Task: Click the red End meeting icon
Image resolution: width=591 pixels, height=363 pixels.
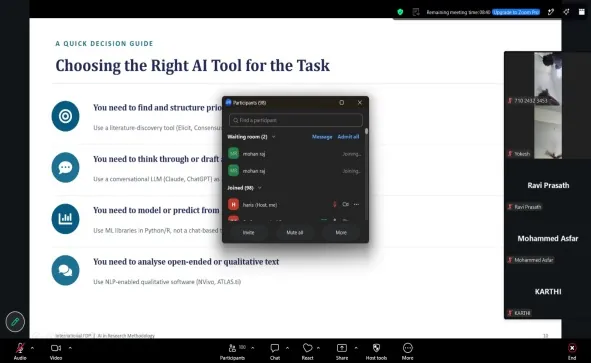Action: 572,348
